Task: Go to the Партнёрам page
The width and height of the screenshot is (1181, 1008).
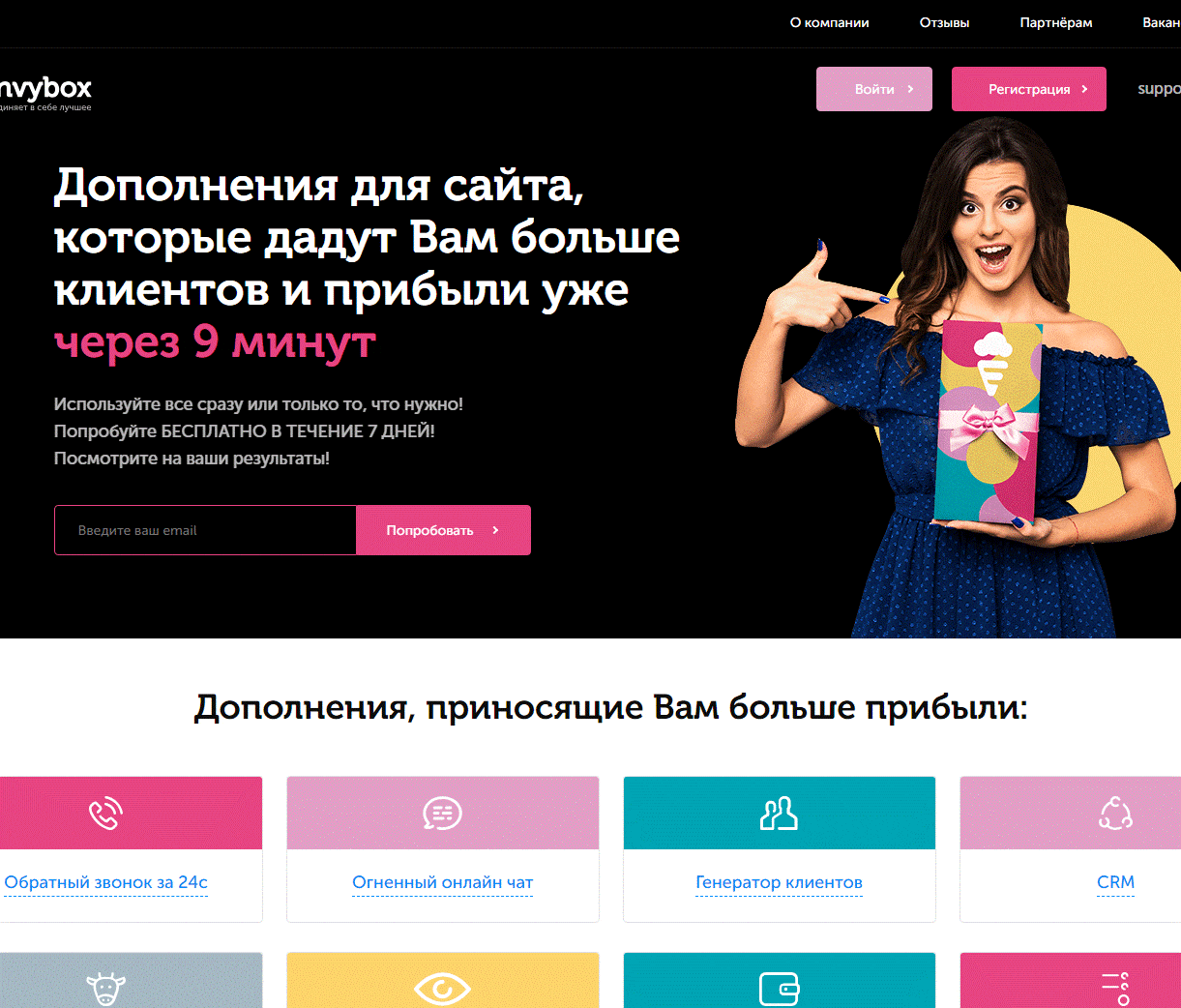Action: point(1056,22)
